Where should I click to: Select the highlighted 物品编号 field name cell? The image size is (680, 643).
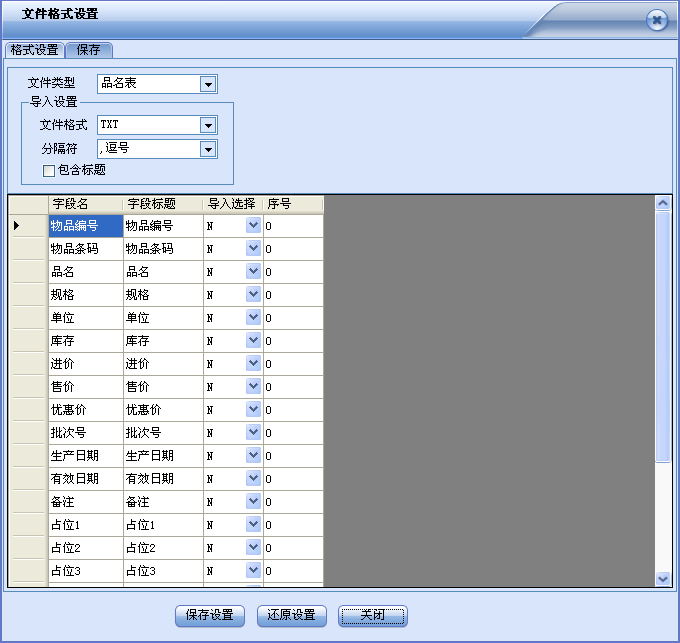[86, 226]
